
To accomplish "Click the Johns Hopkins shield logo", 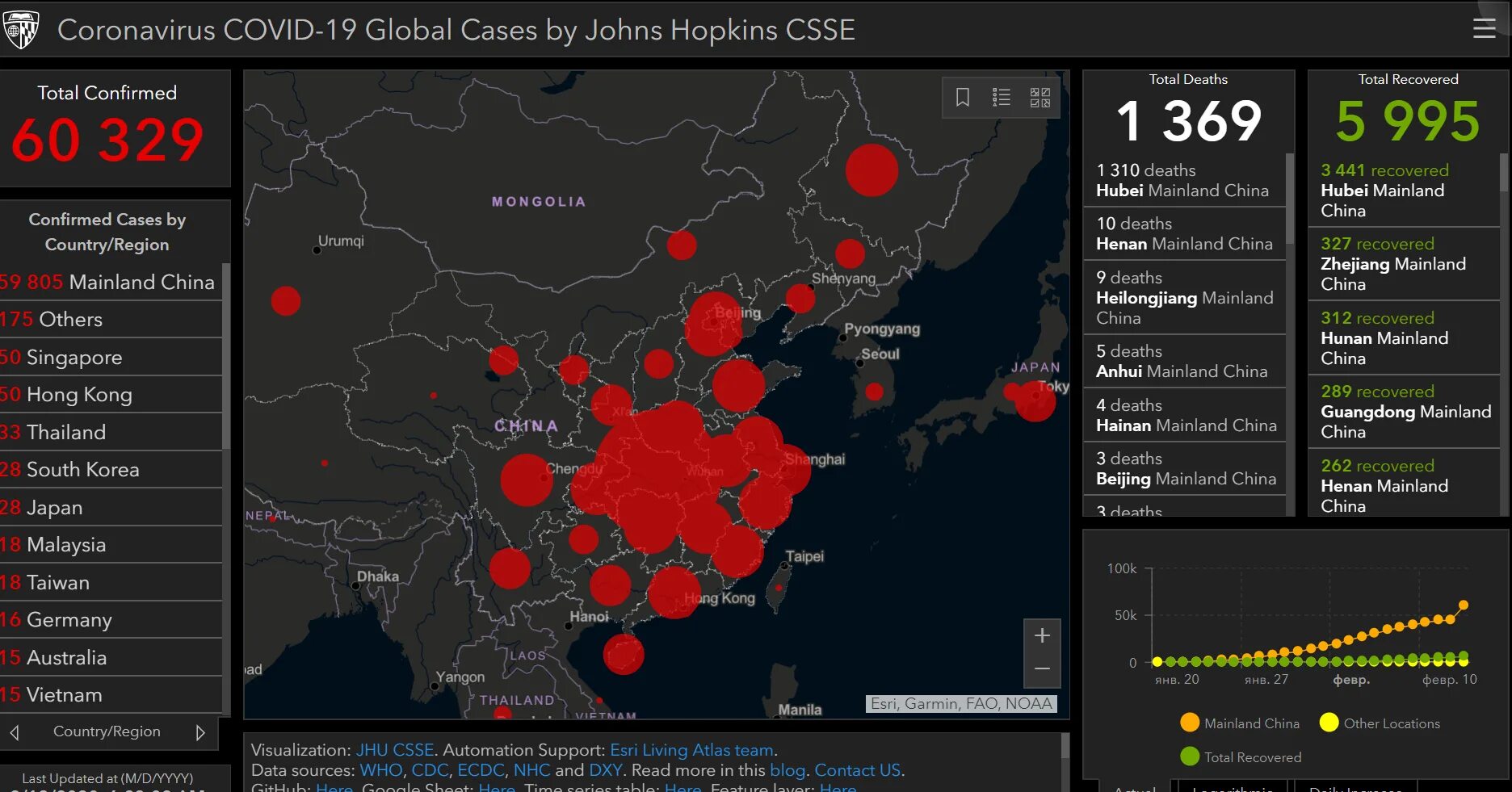I will [x=21, y=29].
